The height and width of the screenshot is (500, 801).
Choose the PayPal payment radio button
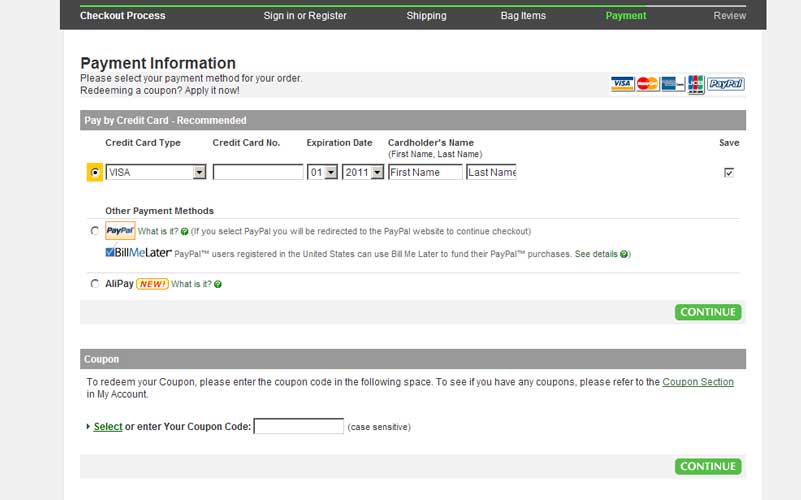pos(95,231)
